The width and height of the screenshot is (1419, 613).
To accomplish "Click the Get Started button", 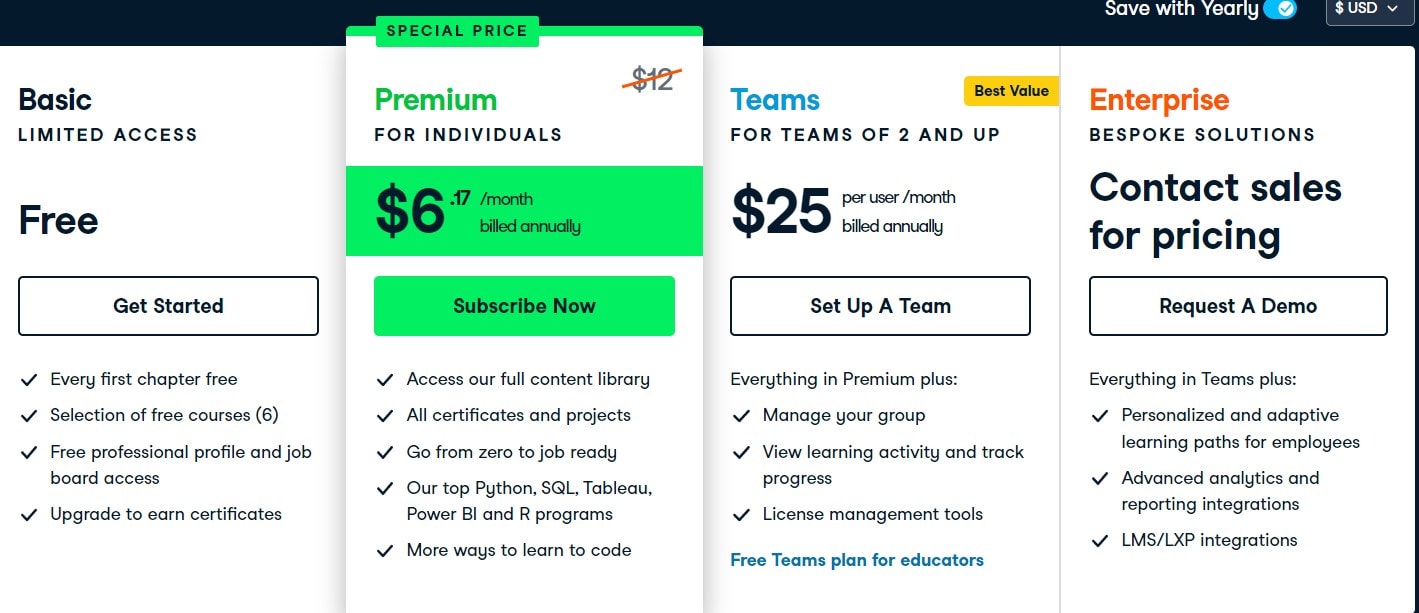I will tap(168, 306).
